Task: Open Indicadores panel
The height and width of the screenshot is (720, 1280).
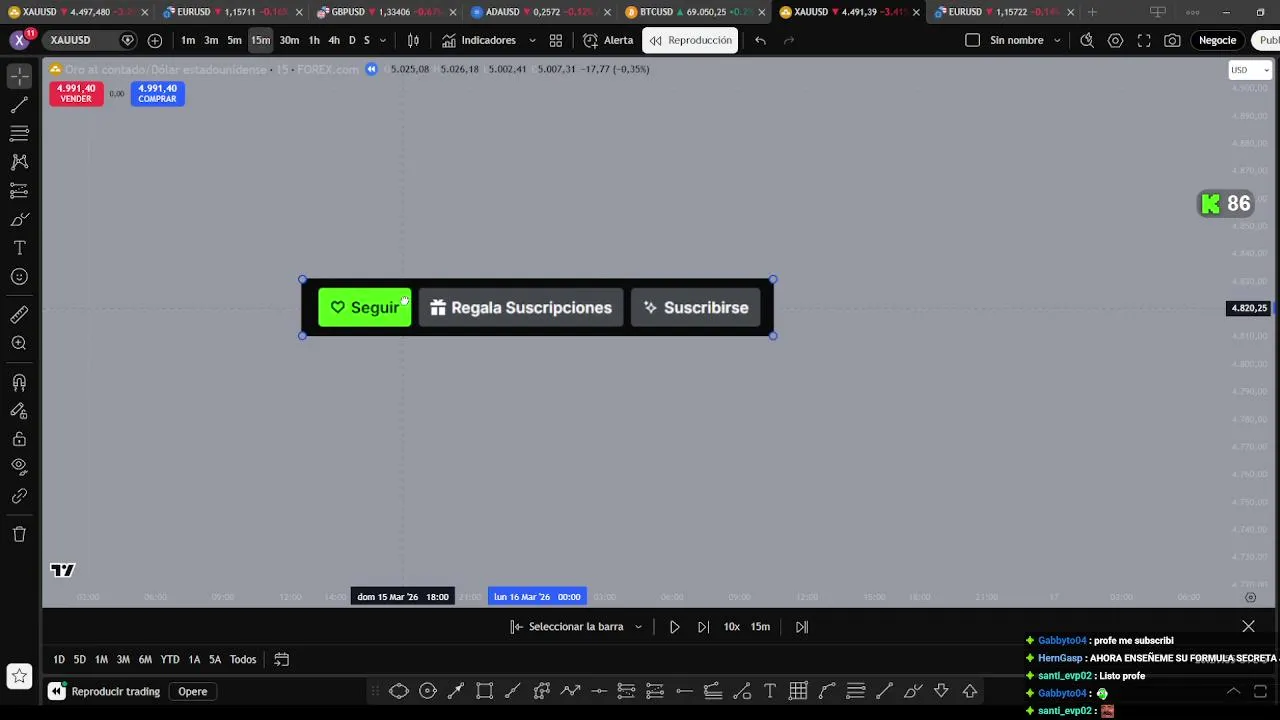Action: coord(479,40)
